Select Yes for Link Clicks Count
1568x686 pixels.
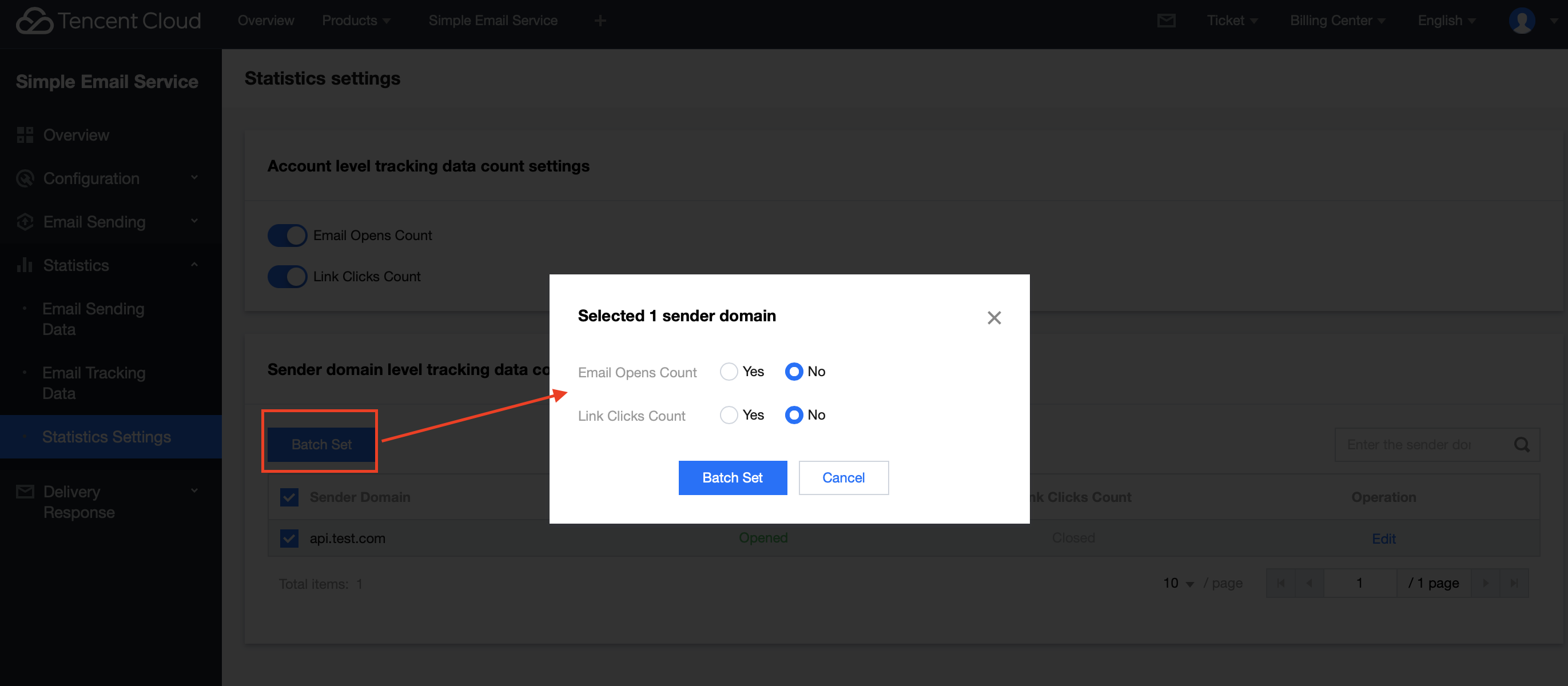[729, 415]
